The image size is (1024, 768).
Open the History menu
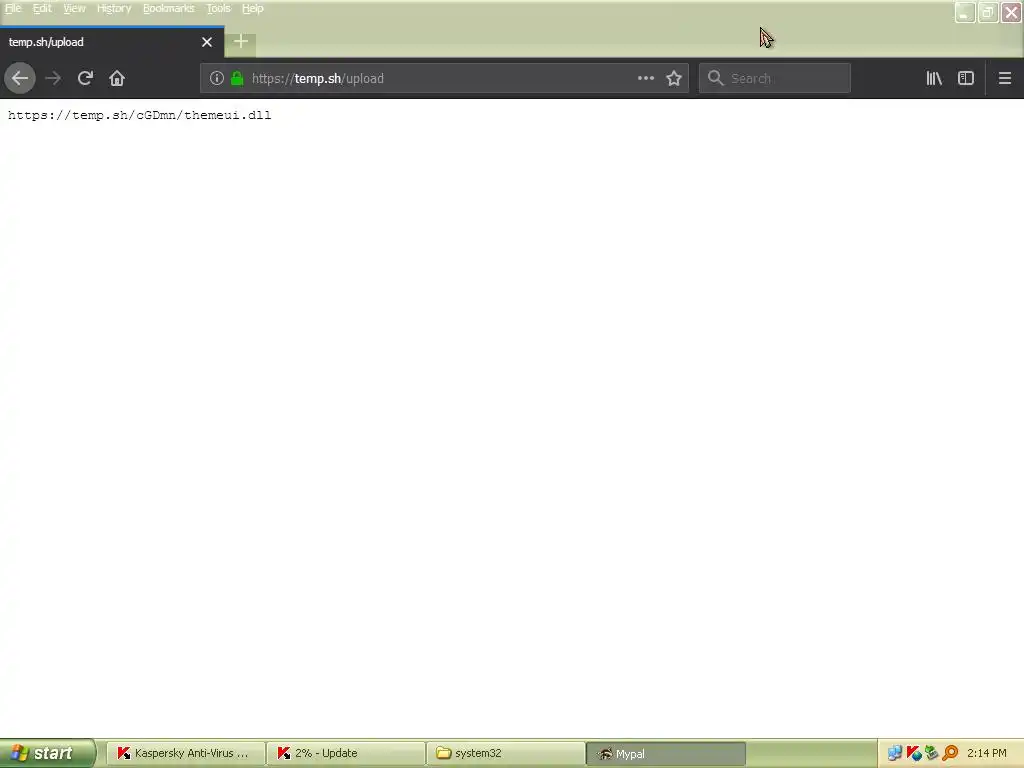pos(114,8)
